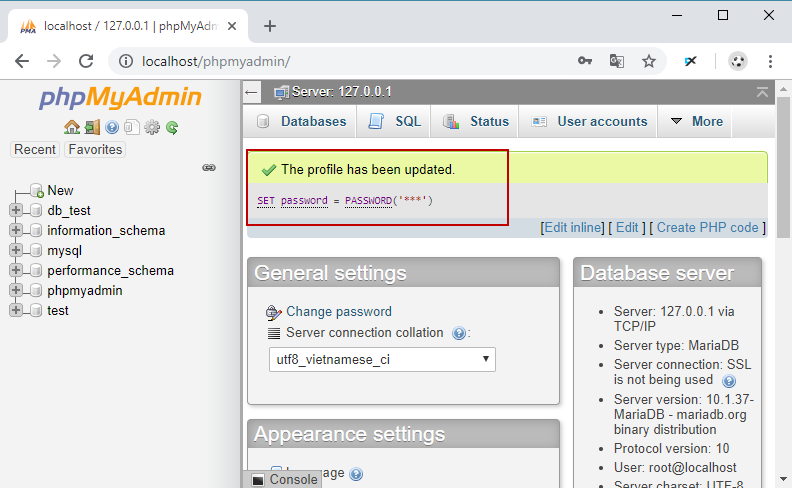Click the scrollbar down arrow
Screen dimensions: 792x488
(783, 478)
